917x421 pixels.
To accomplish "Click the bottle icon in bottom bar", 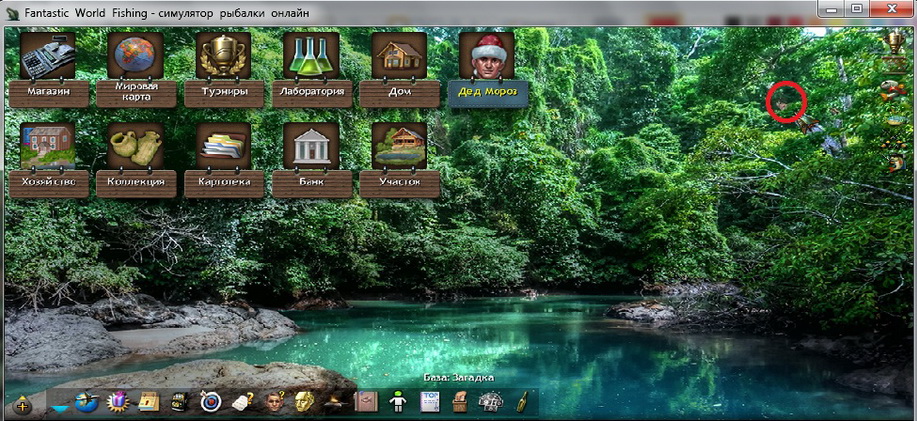I will [520, 402].
